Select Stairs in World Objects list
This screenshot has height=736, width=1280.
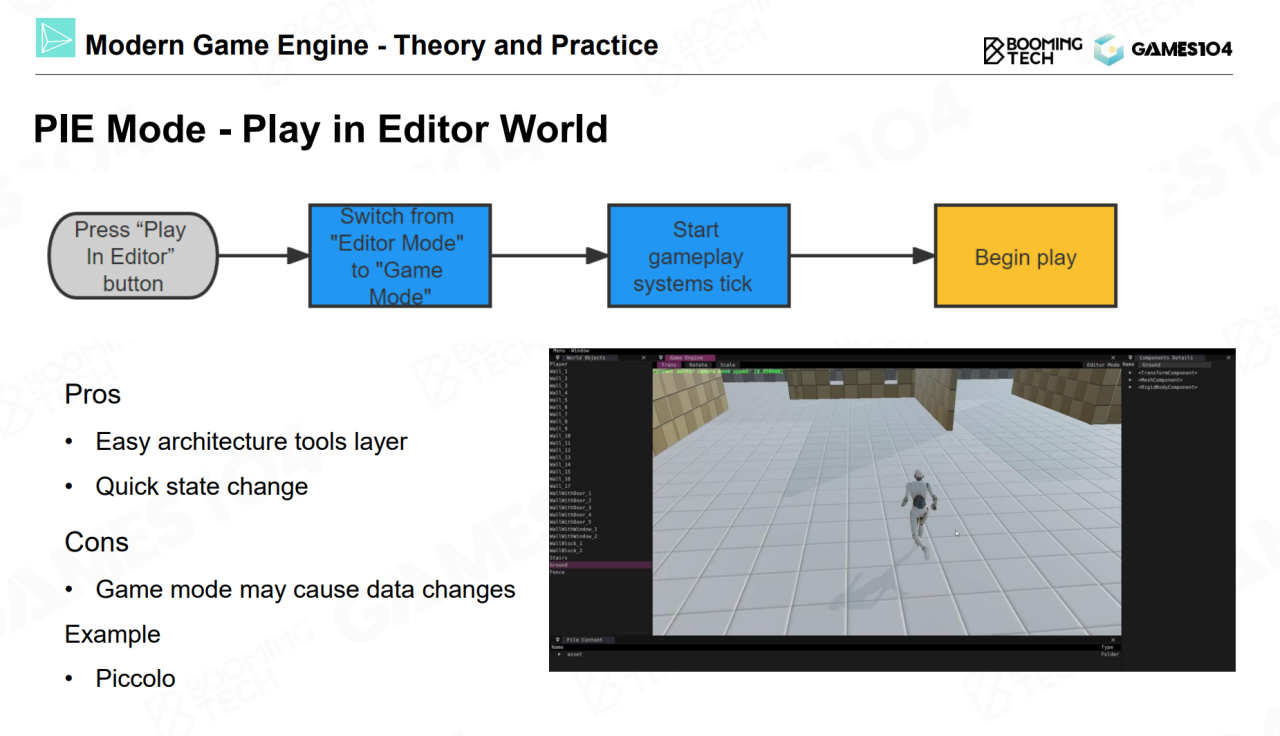[x=558, y=558]
